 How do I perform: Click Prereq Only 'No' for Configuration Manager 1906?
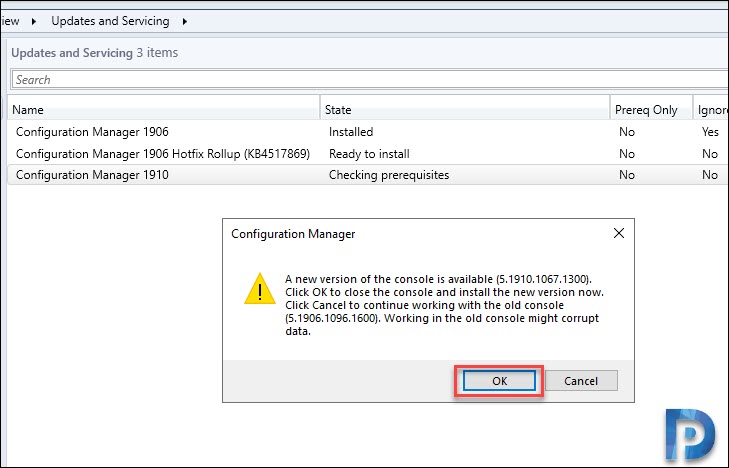627,132
